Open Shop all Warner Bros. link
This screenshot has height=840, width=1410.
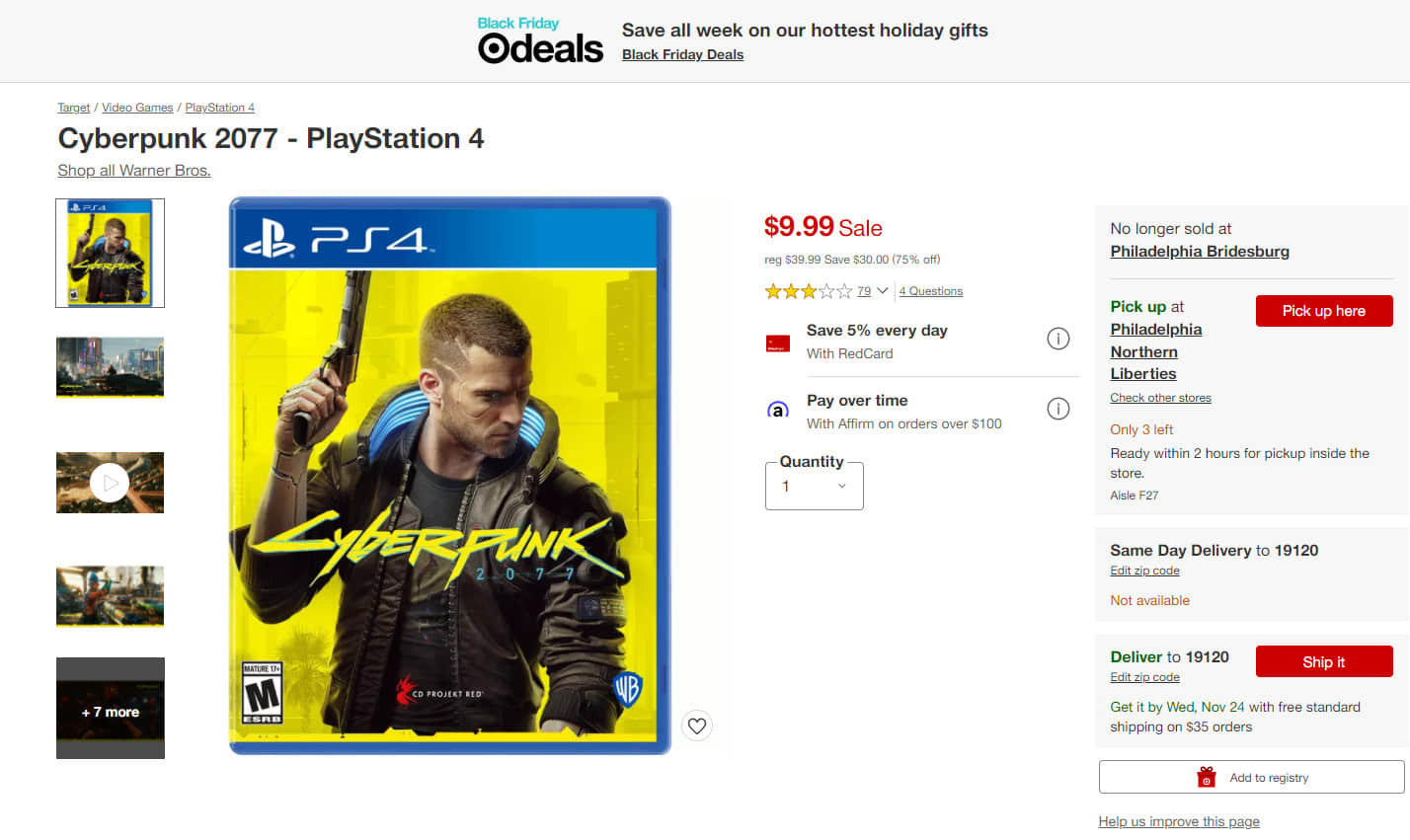pyautogui.click(x=134, y=170)
